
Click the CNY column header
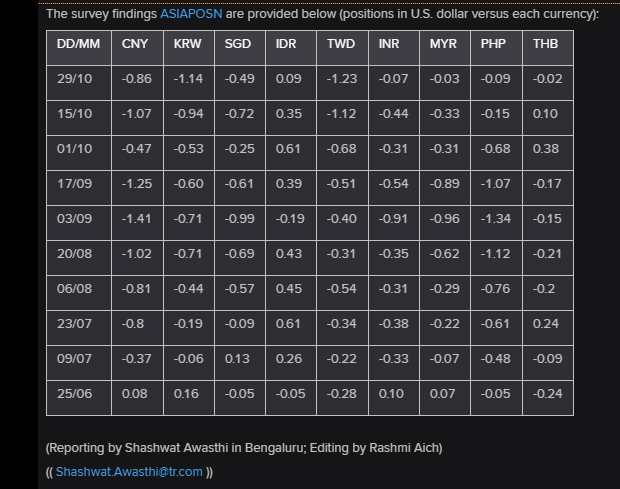click(136, 45)
